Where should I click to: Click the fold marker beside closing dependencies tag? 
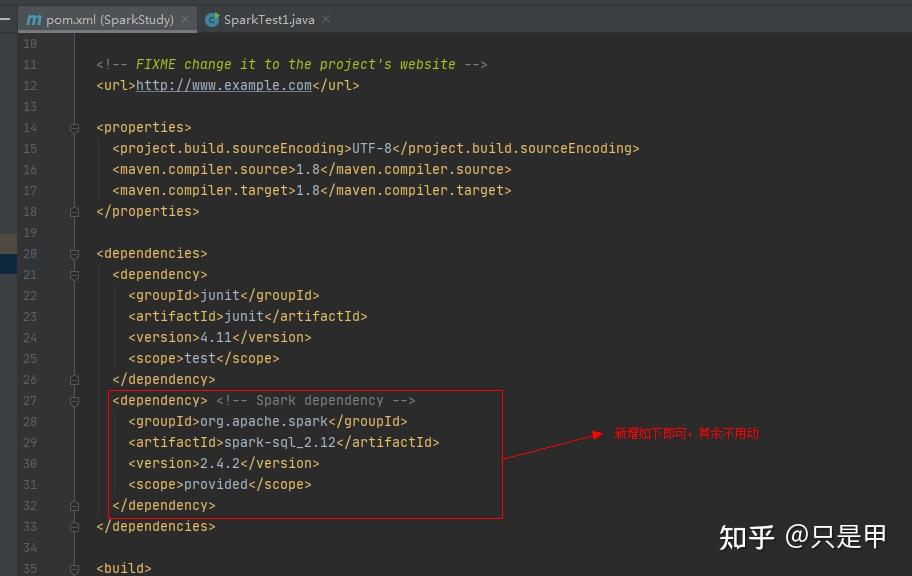[x=74, y=526]
